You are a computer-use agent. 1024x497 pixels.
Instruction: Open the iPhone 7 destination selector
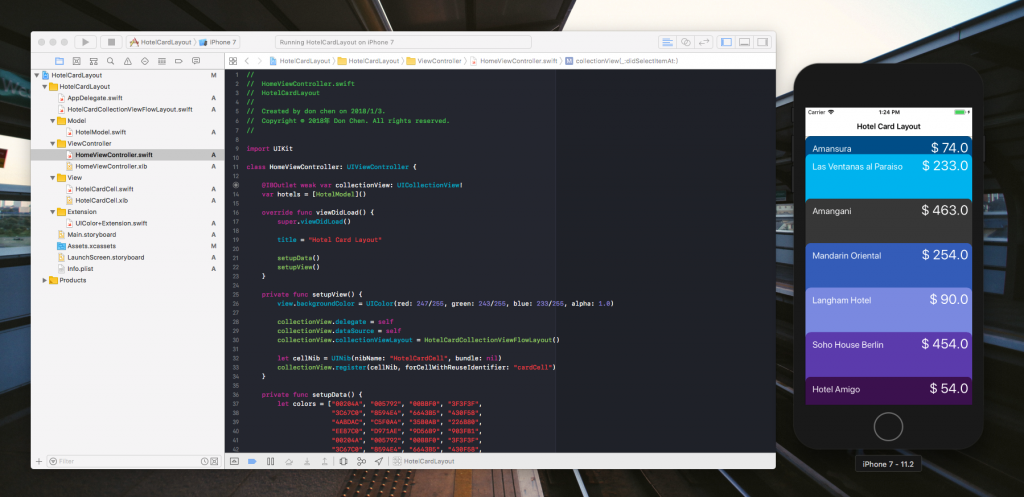(x=219, y=42)
